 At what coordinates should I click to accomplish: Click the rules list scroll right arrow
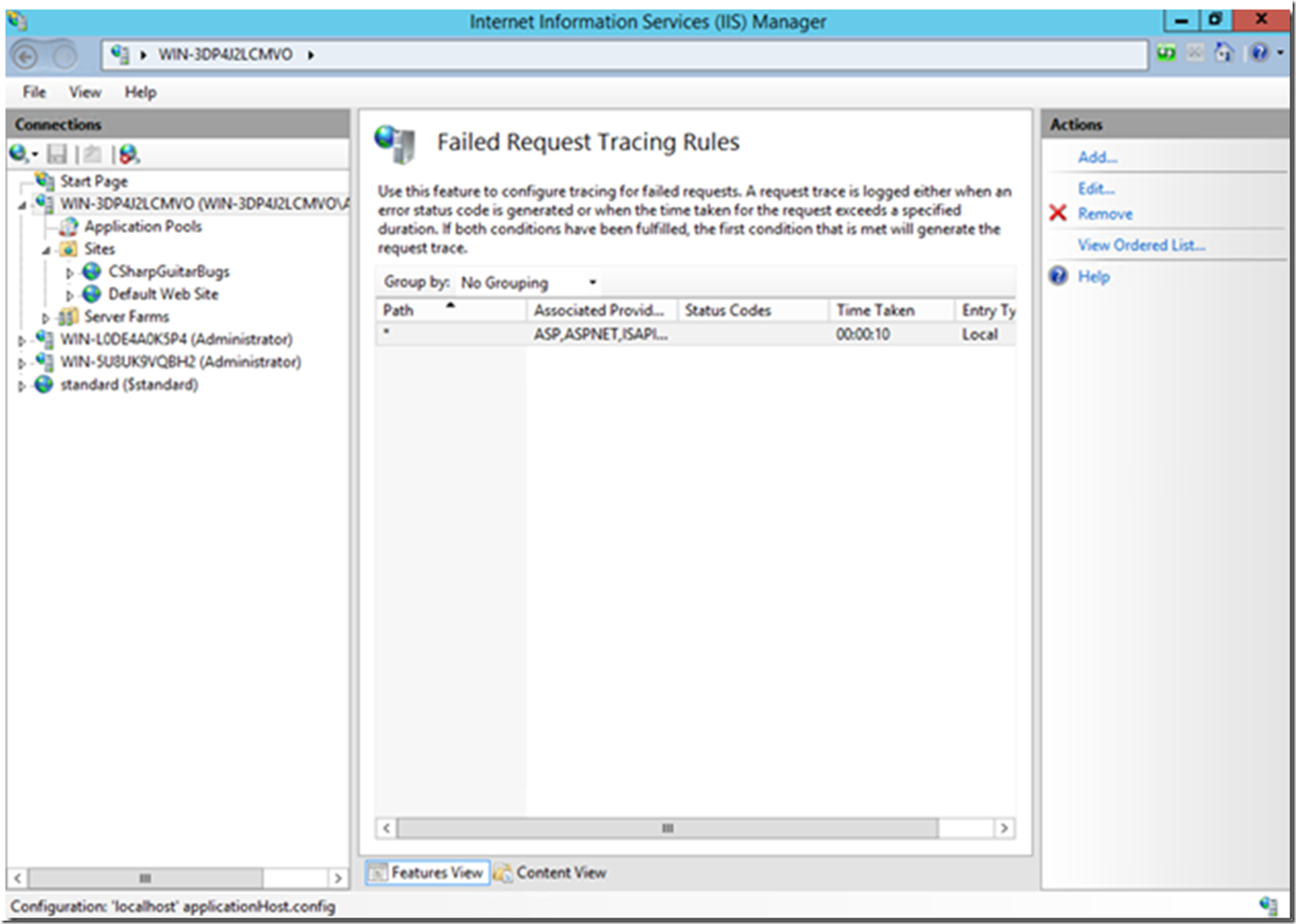coord(1004,828)
